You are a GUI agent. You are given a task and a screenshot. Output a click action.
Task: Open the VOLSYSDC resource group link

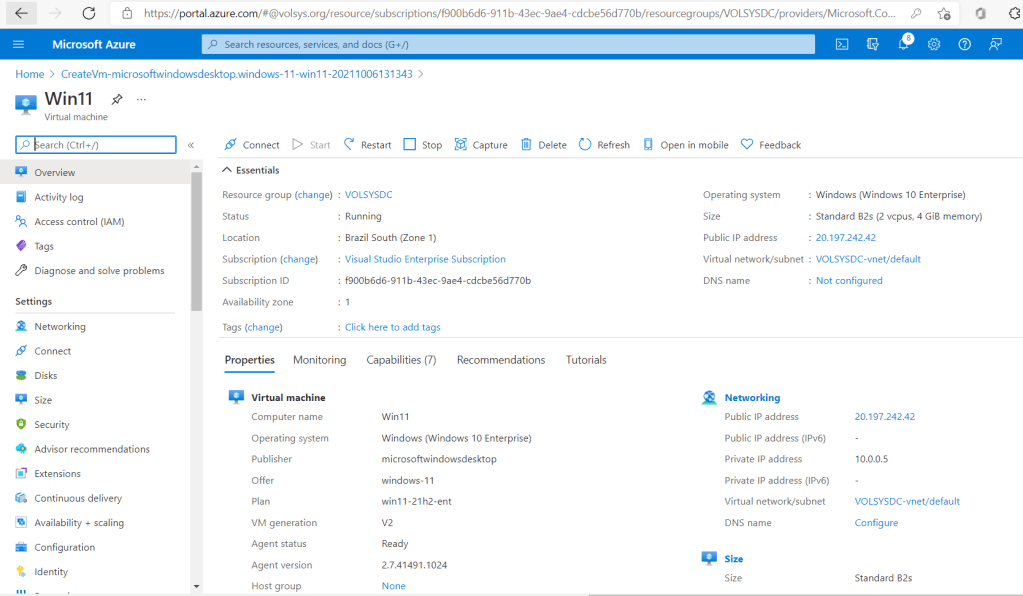click(x=368, y=195)
